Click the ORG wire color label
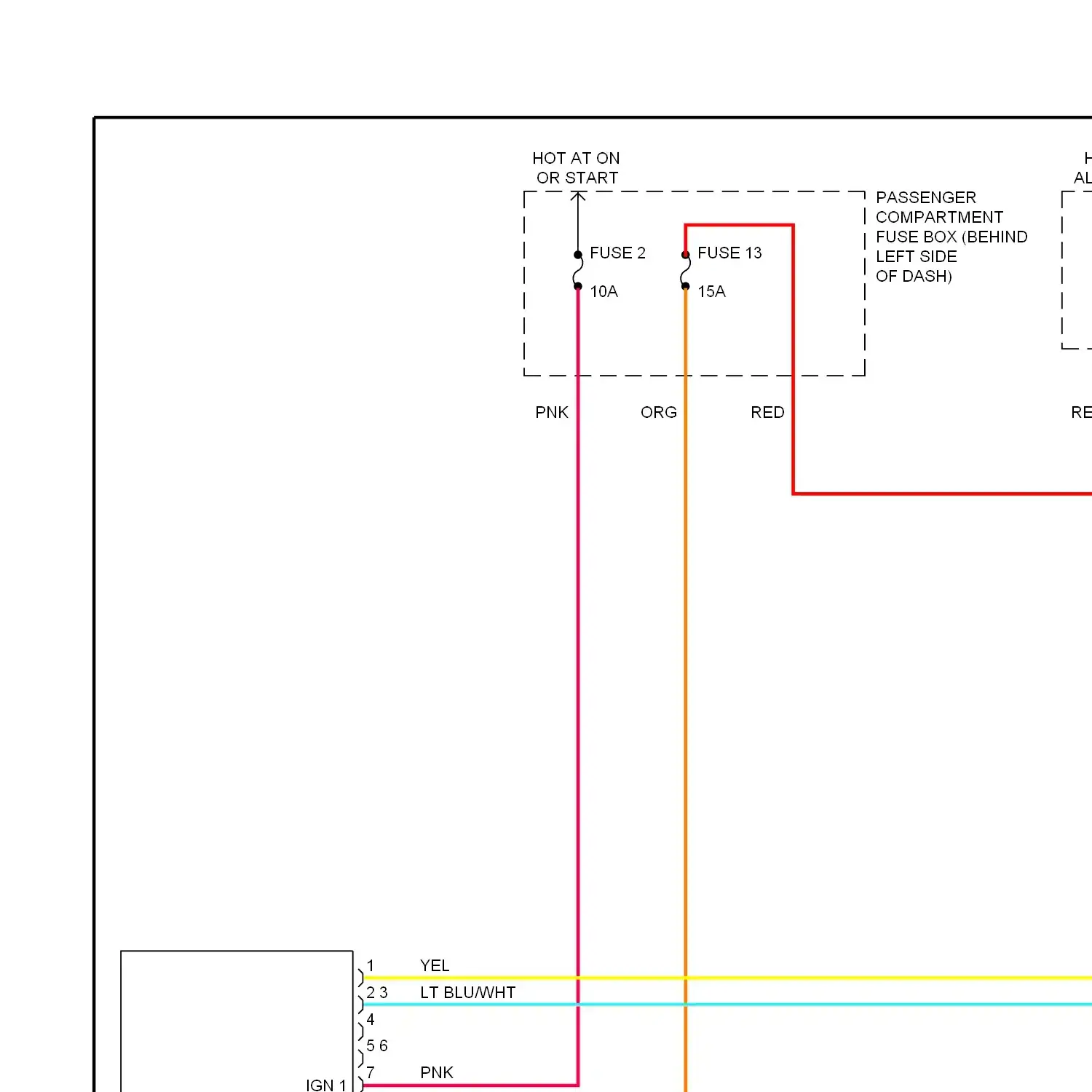This screenshot has height=1092, width=1092. click(659, 412)
